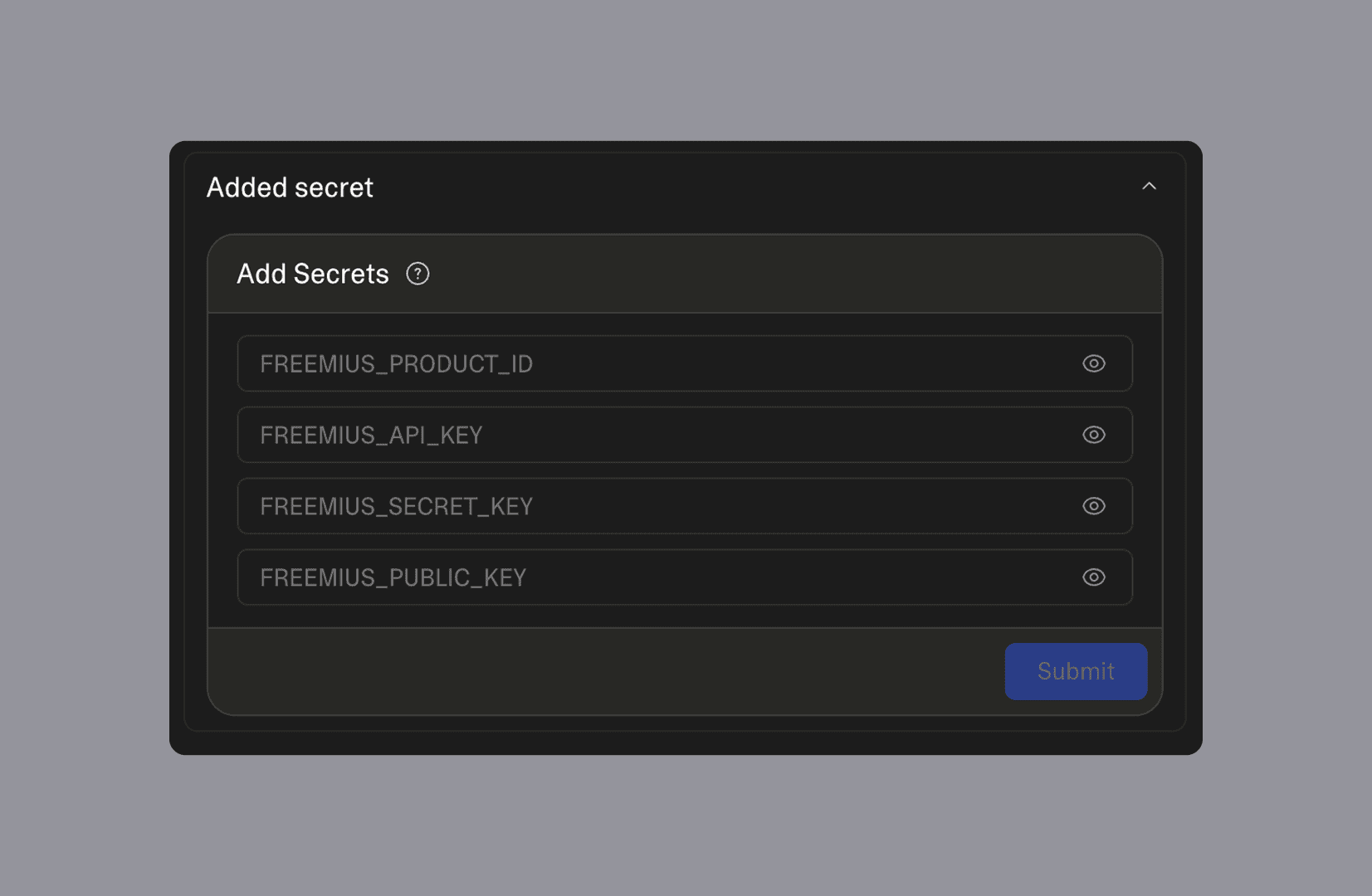Show the FREEMIUS_API_KEY value using eye icon
The height and width of the screenshot is (896, 1372).
click(x=1093, y=435)
